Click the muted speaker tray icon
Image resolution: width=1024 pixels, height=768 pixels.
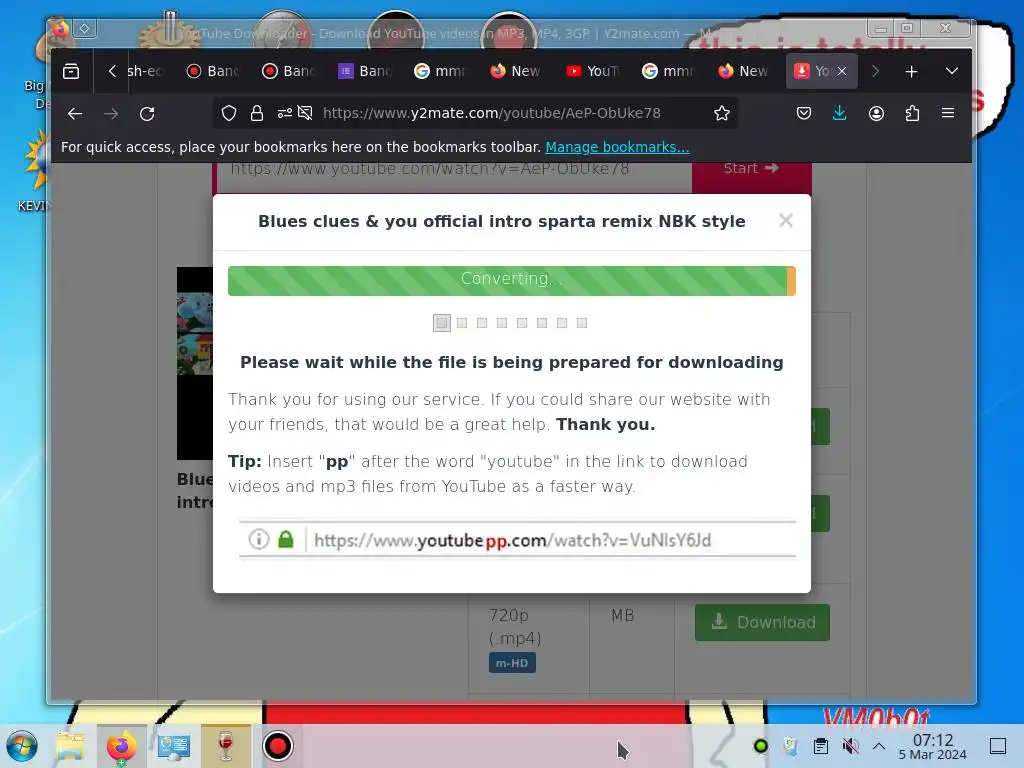pyautogui.click(x=850, y=746)
